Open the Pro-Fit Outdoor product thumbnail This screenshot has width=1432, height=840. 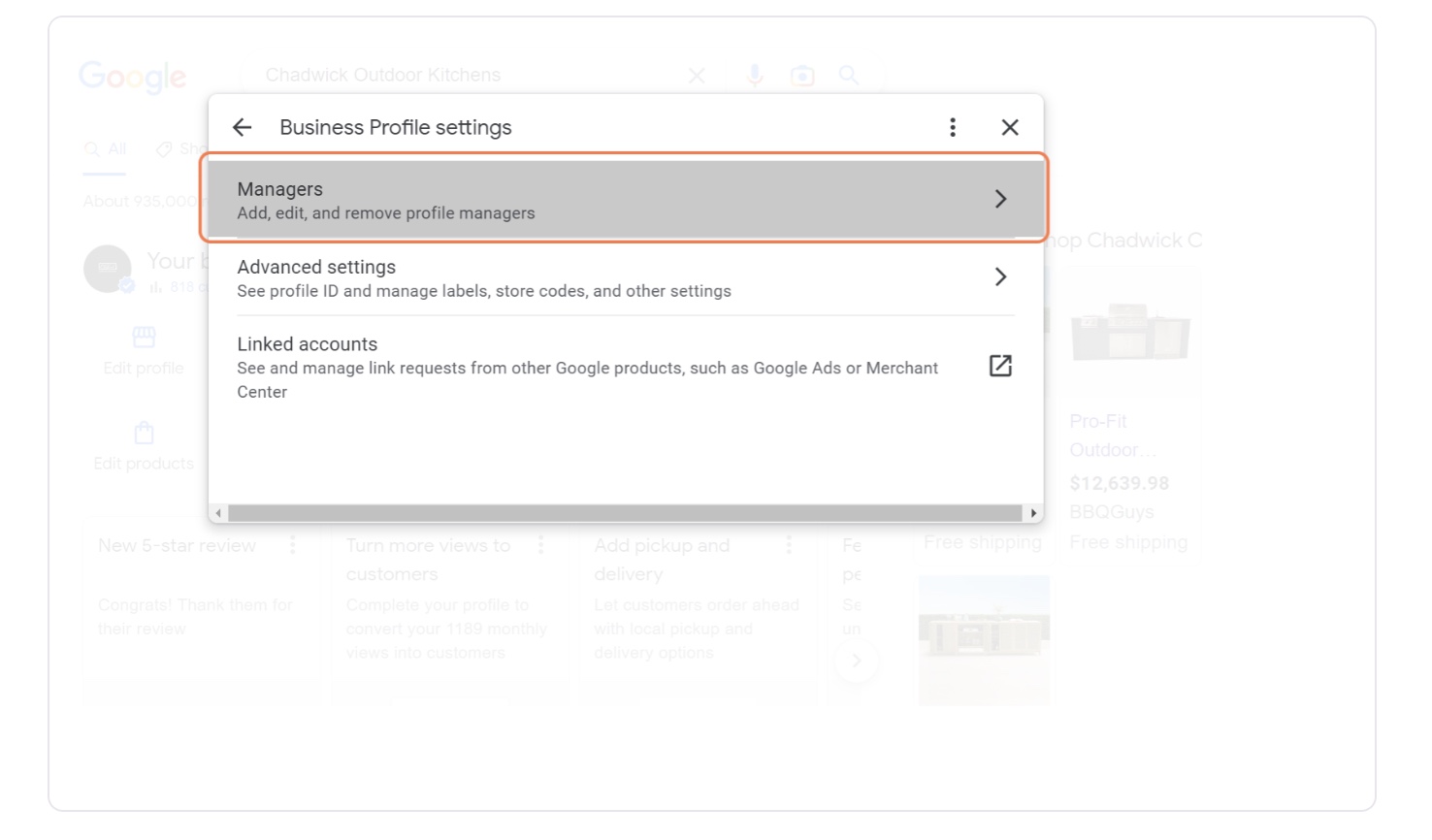point(1130,332)
